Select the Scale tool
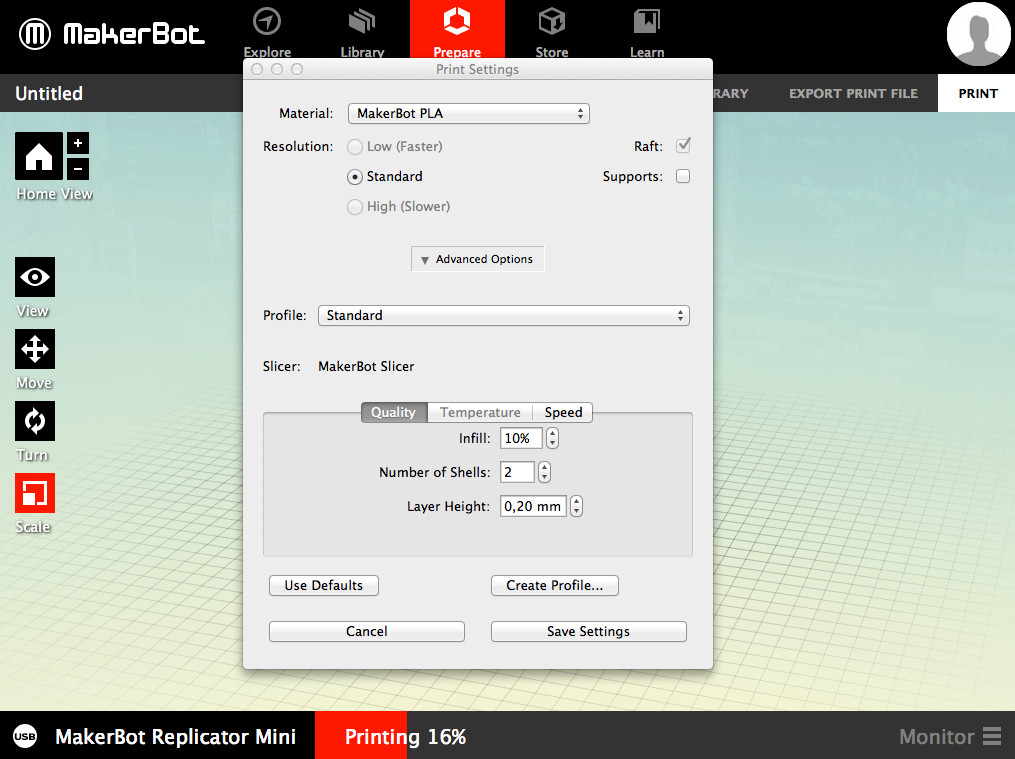This screenshot has width=1015, height=759. pos(35,493)
